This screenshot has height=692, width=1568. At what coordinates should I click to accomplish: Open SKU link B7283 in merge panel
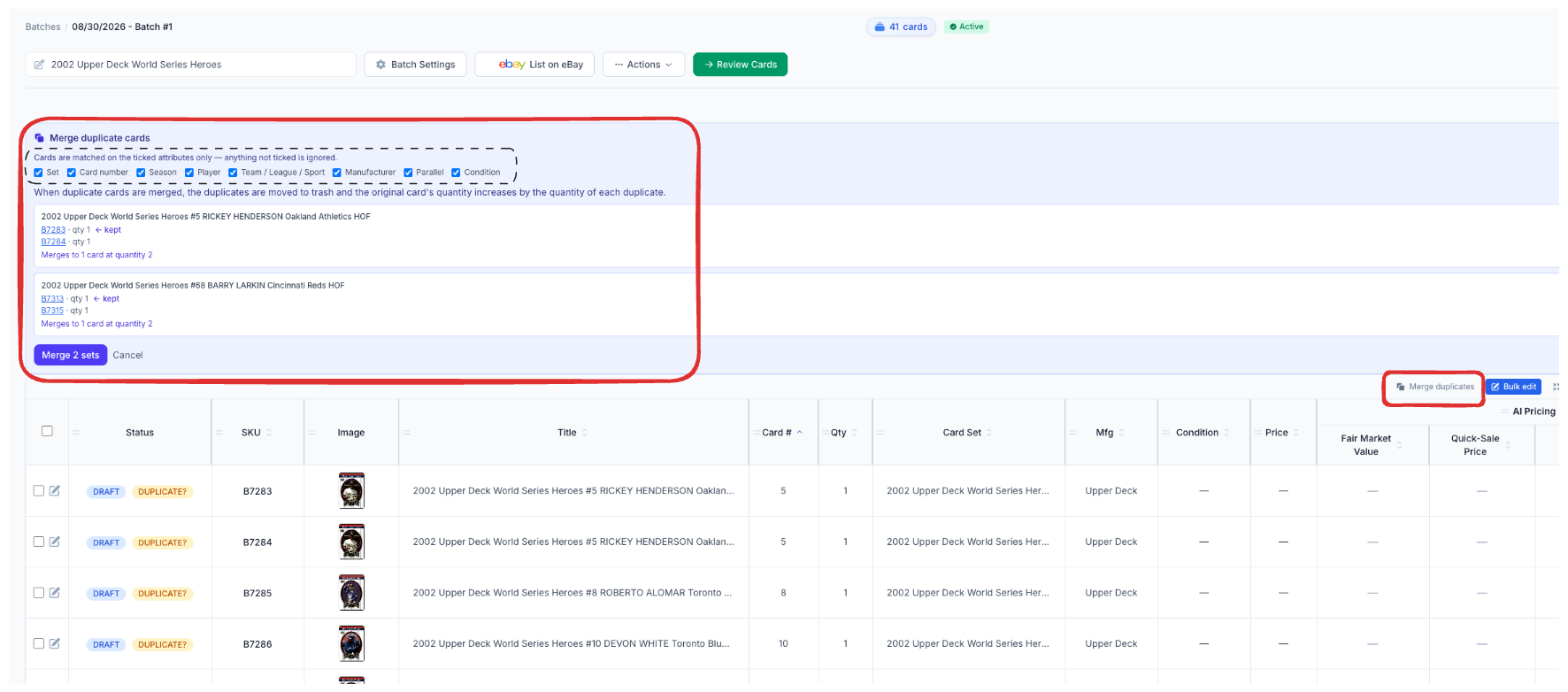[53, 230]
